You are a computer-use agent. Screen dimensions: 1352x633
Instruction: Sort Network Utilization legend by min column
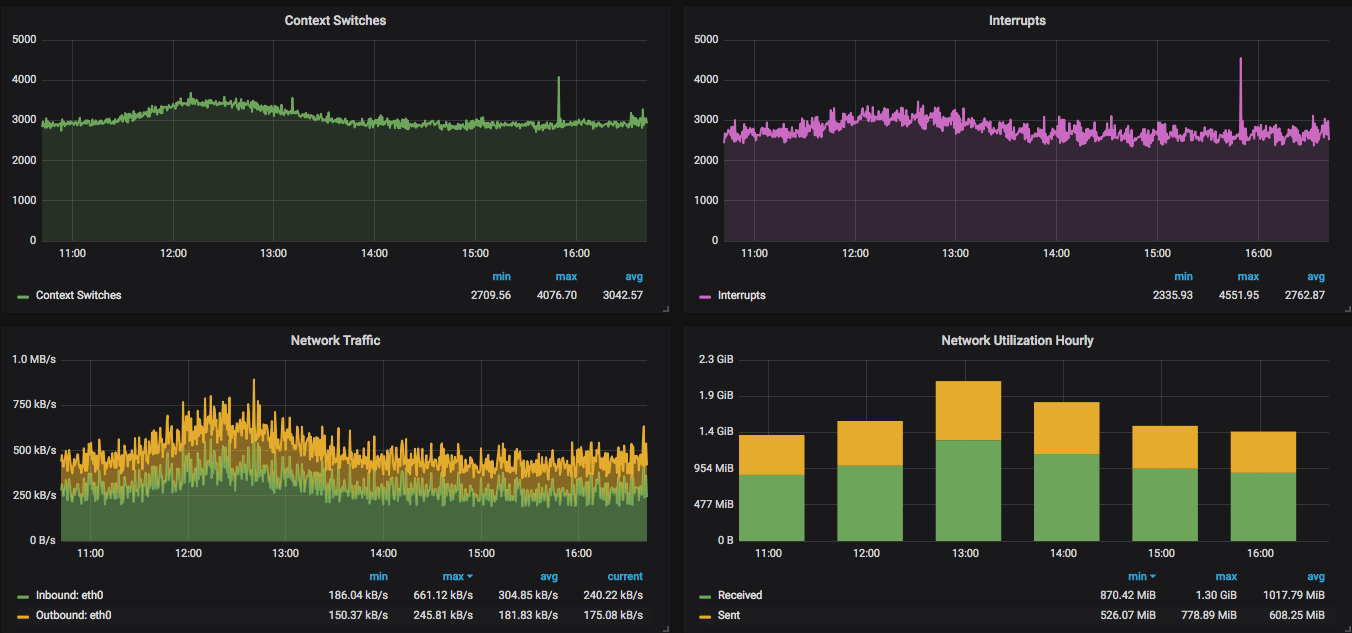[1142, 576]
